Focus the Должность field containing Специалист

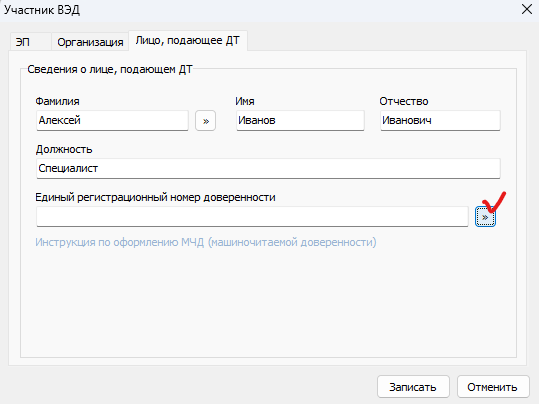268,168
